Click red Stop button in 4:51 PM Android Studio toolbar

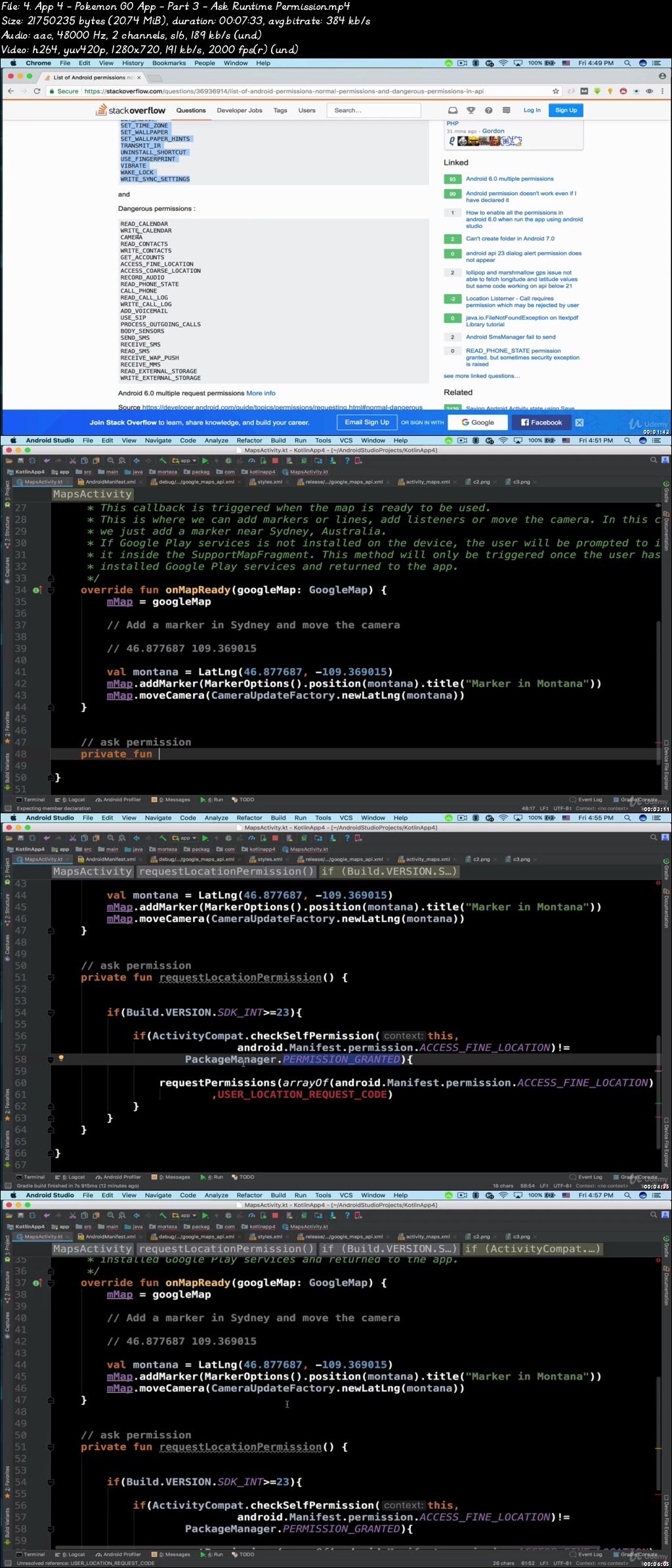274,461
